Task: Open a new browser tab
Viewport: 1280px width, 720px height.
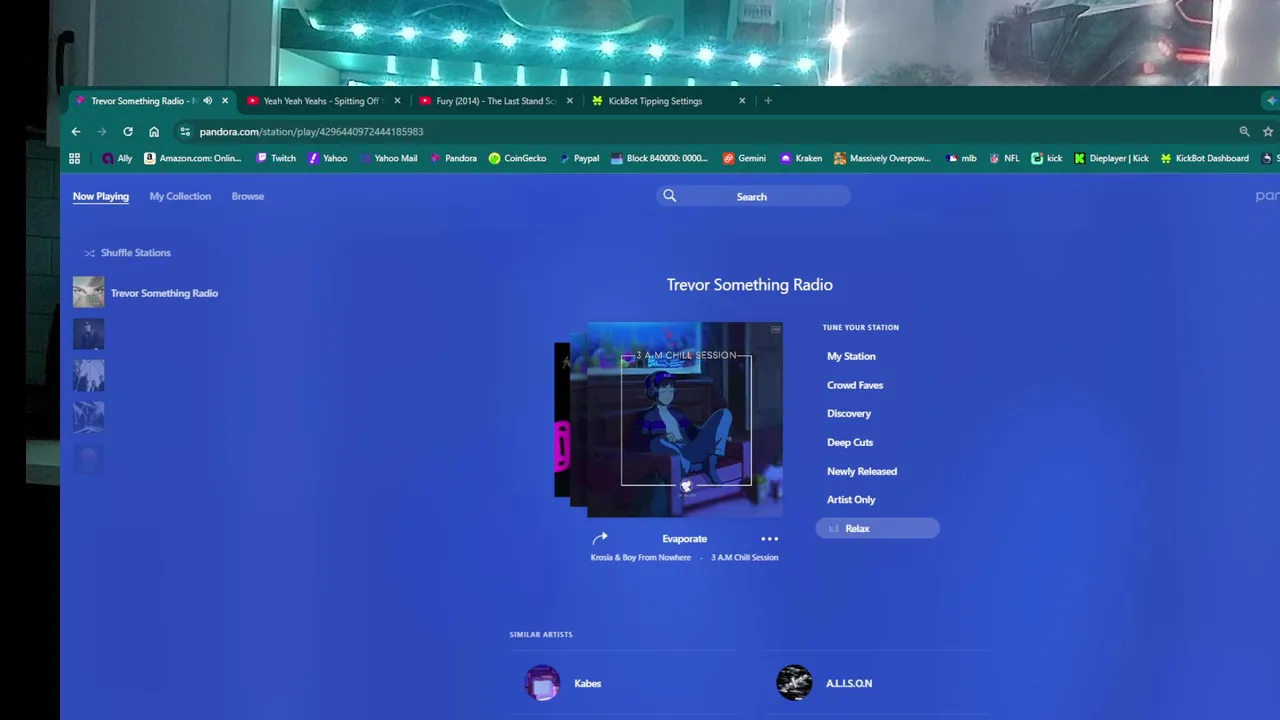Action: click(x=768, y=101)
